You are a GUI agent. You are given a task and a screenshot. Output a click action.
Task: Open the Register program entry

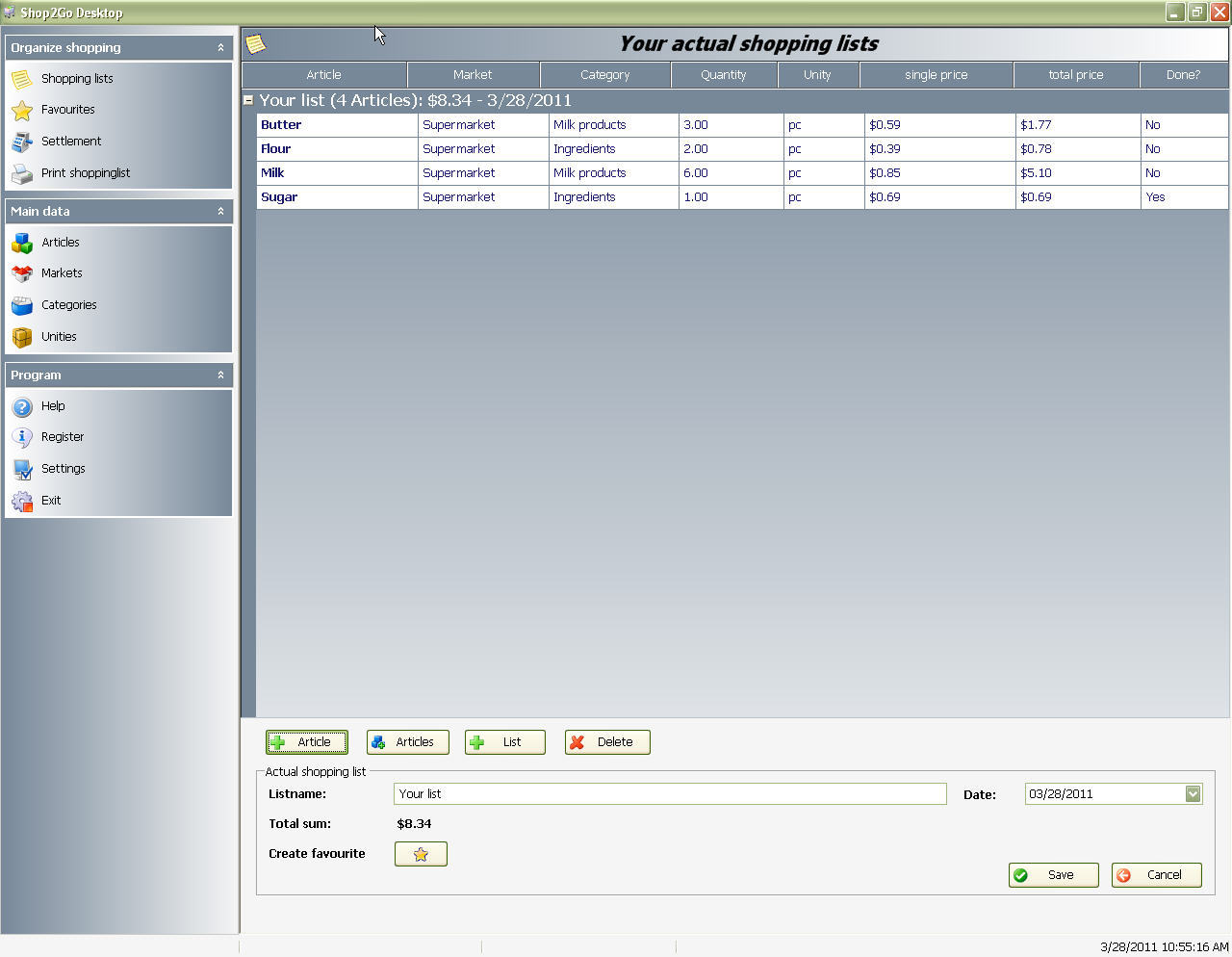(63, 437)
